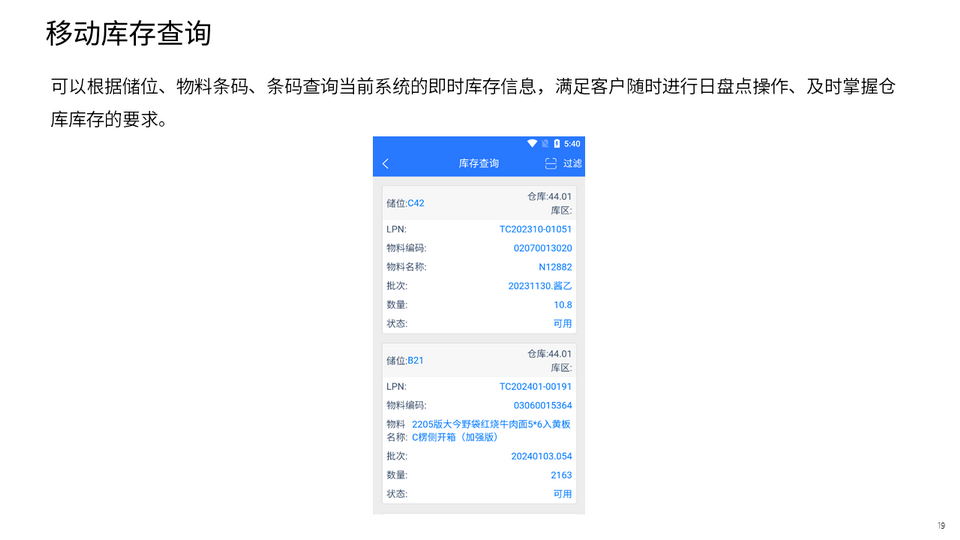960x540 pixels.
Task: Open LPN TC202401-00191
Action: pos(535,386)
